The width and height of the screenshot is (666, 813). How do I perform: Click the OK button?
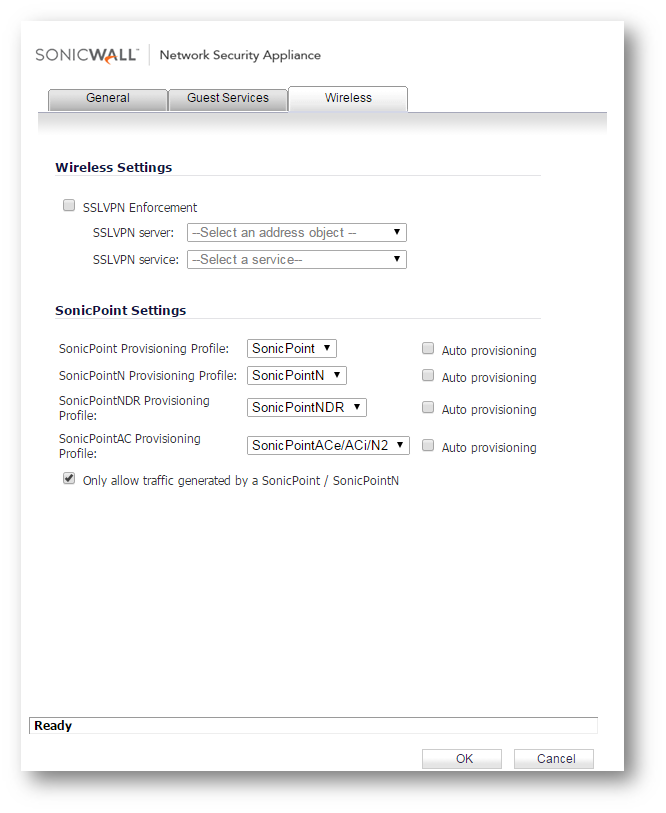click(x=462, y=759)
